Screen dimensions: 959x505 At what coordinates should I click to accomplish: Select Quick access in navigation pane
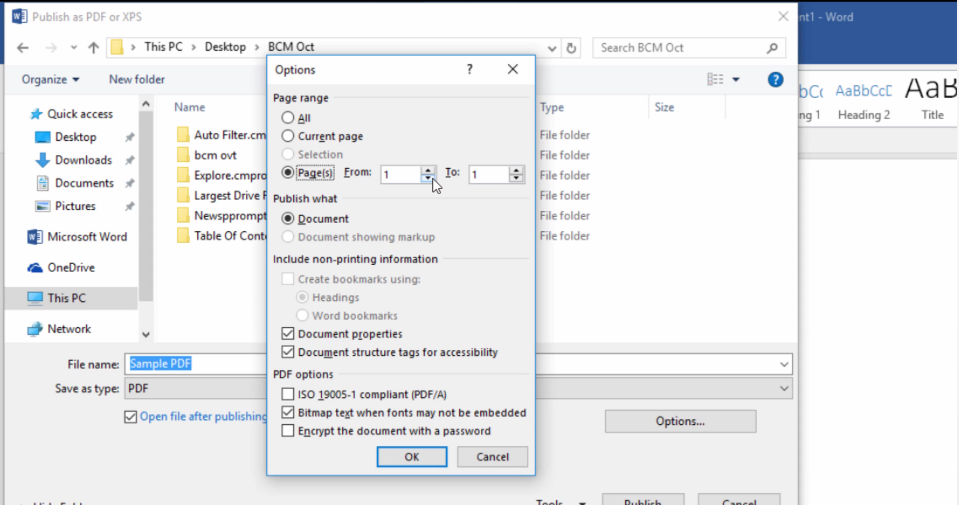[x=71, y=114]
